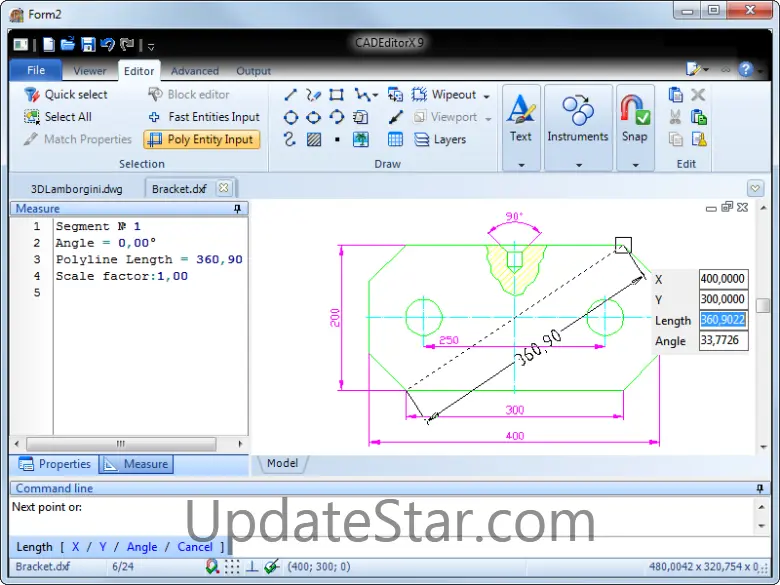Select the leader arrow tool

[x=395, y=117]
